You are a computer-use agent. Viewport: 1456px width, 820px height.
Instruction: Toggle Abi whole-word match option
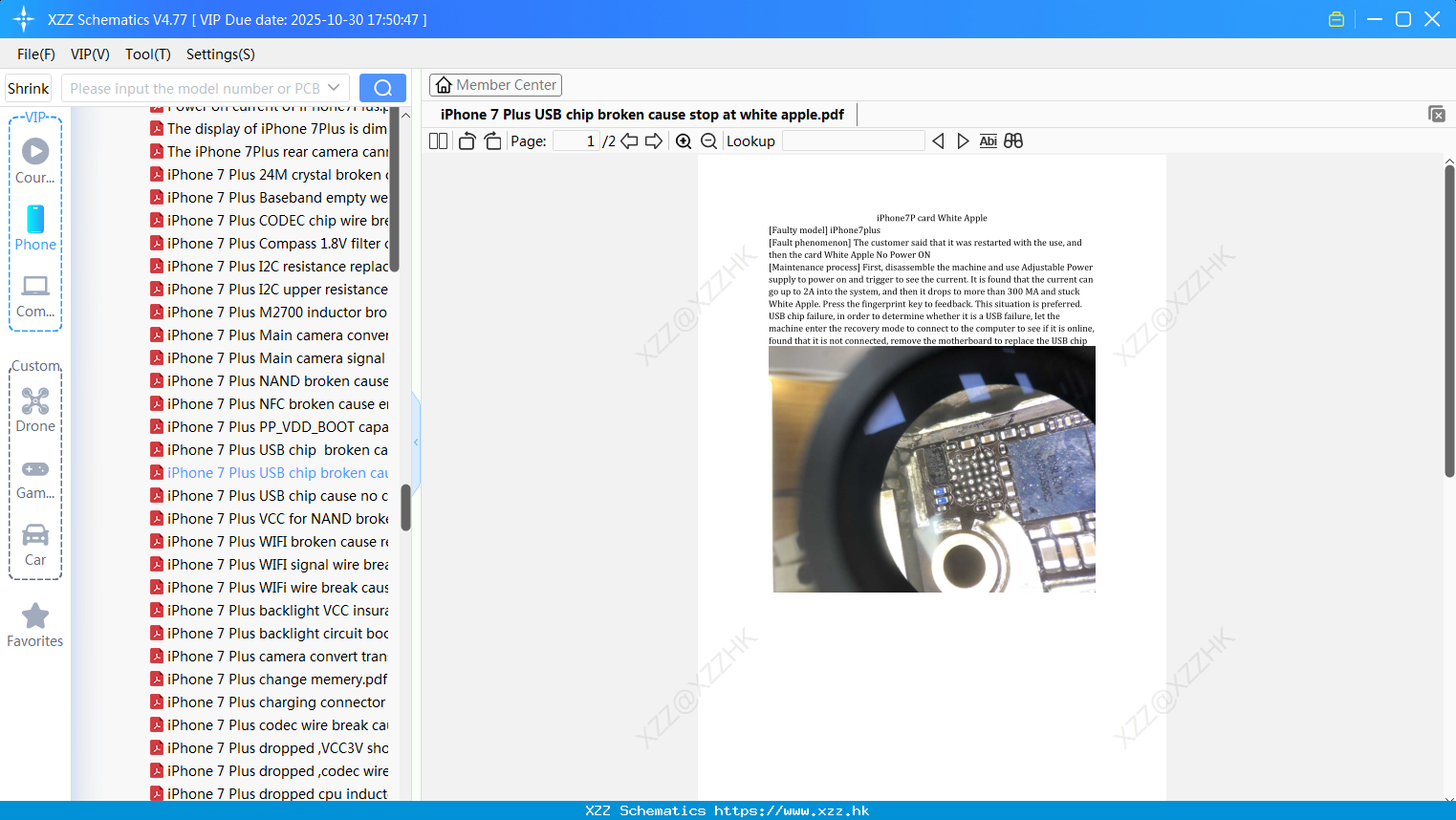988,141
